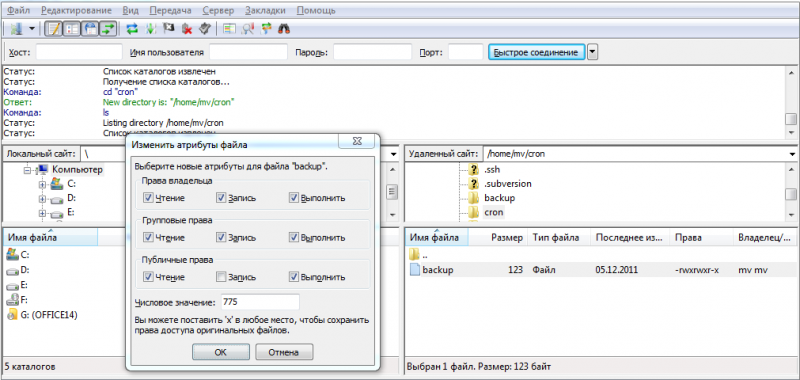Uncheck owner Выполнить checkbox
The image size is (800, 380).
293,198
